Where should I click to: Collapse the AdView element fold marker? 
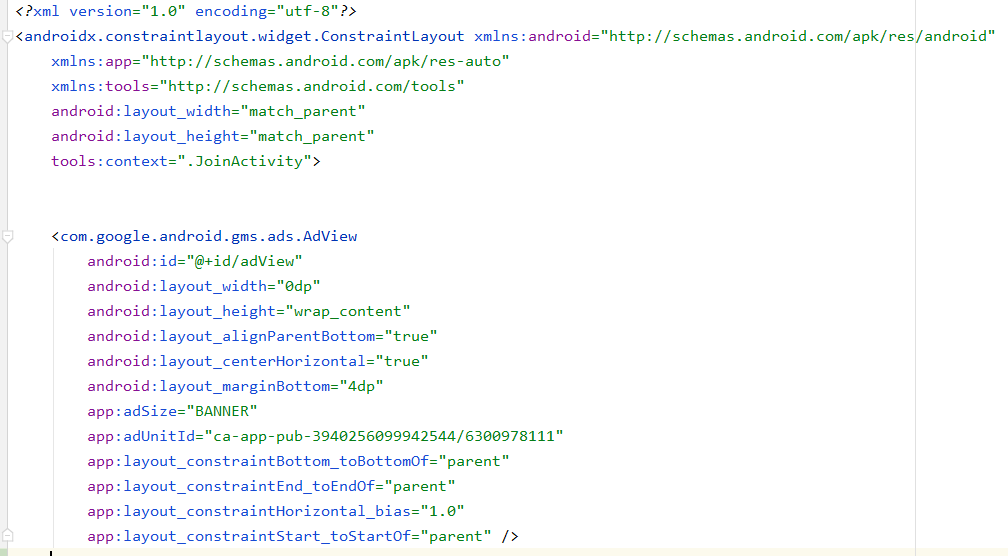[x=7, y=237]
